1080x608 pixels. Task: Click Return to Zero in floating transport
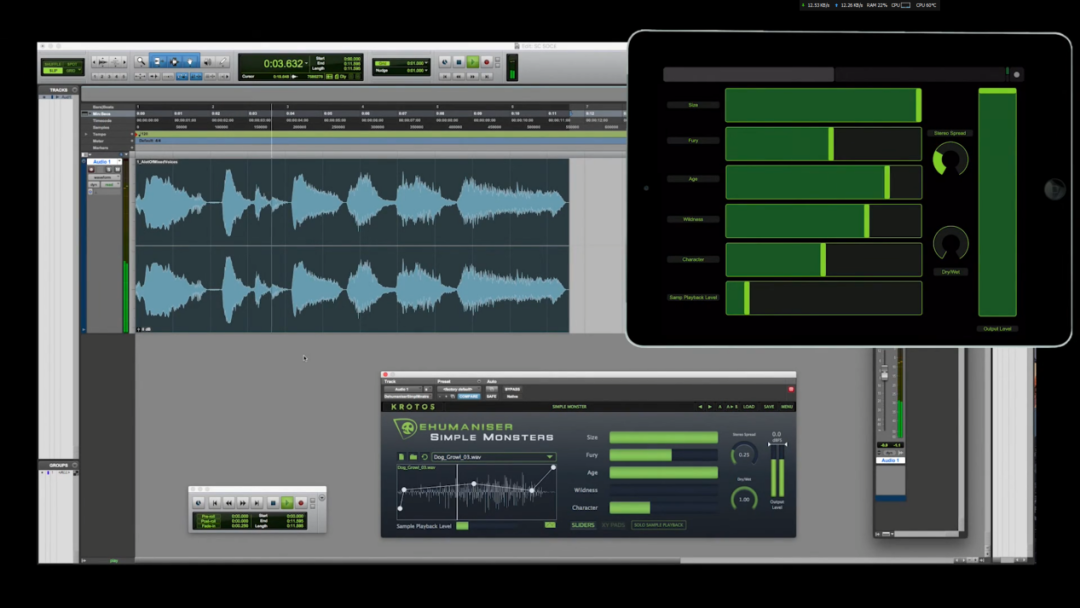click(x=215, y=503)
